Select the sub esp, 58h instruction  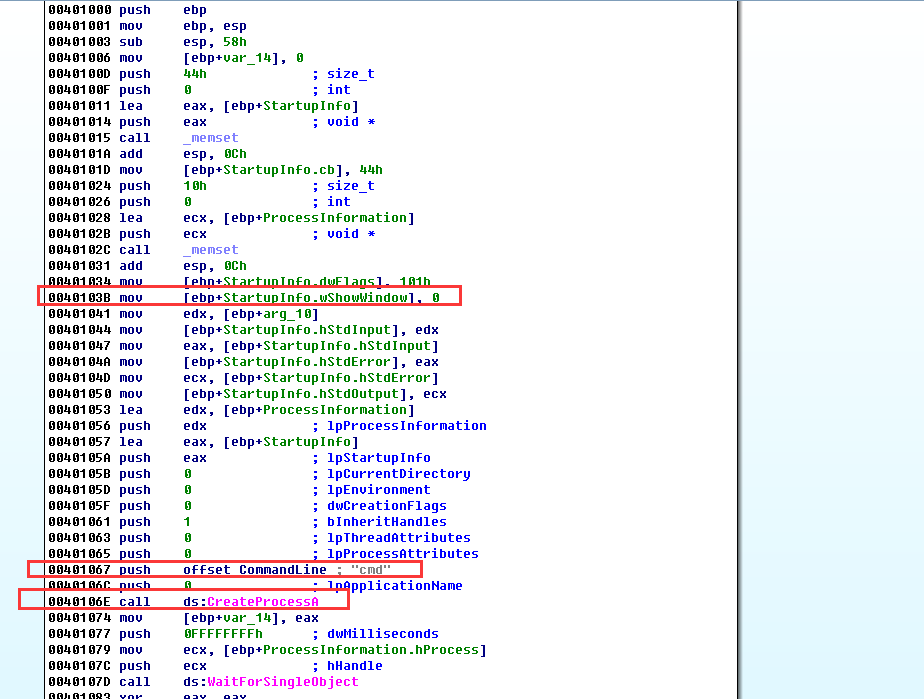[147, 42]
